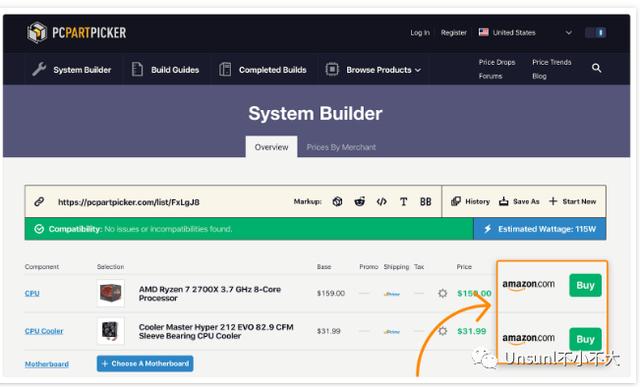Select the Reddit markup icon
This screenshot has height=387, width=640.
pyautogui.click(x=360, y=201)
